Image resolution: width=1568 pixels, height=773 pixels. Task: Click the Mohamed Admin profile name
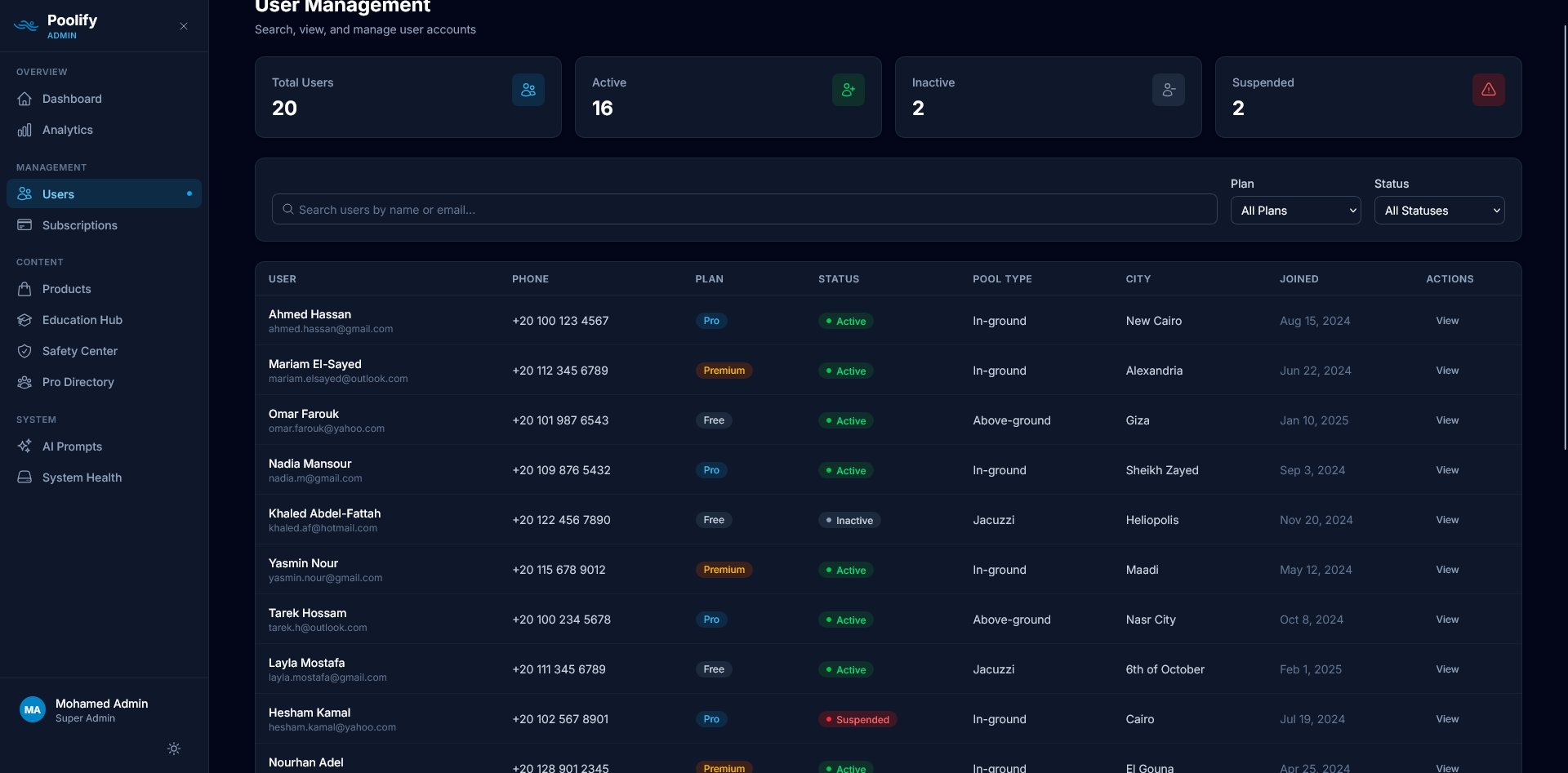[102, 704]
